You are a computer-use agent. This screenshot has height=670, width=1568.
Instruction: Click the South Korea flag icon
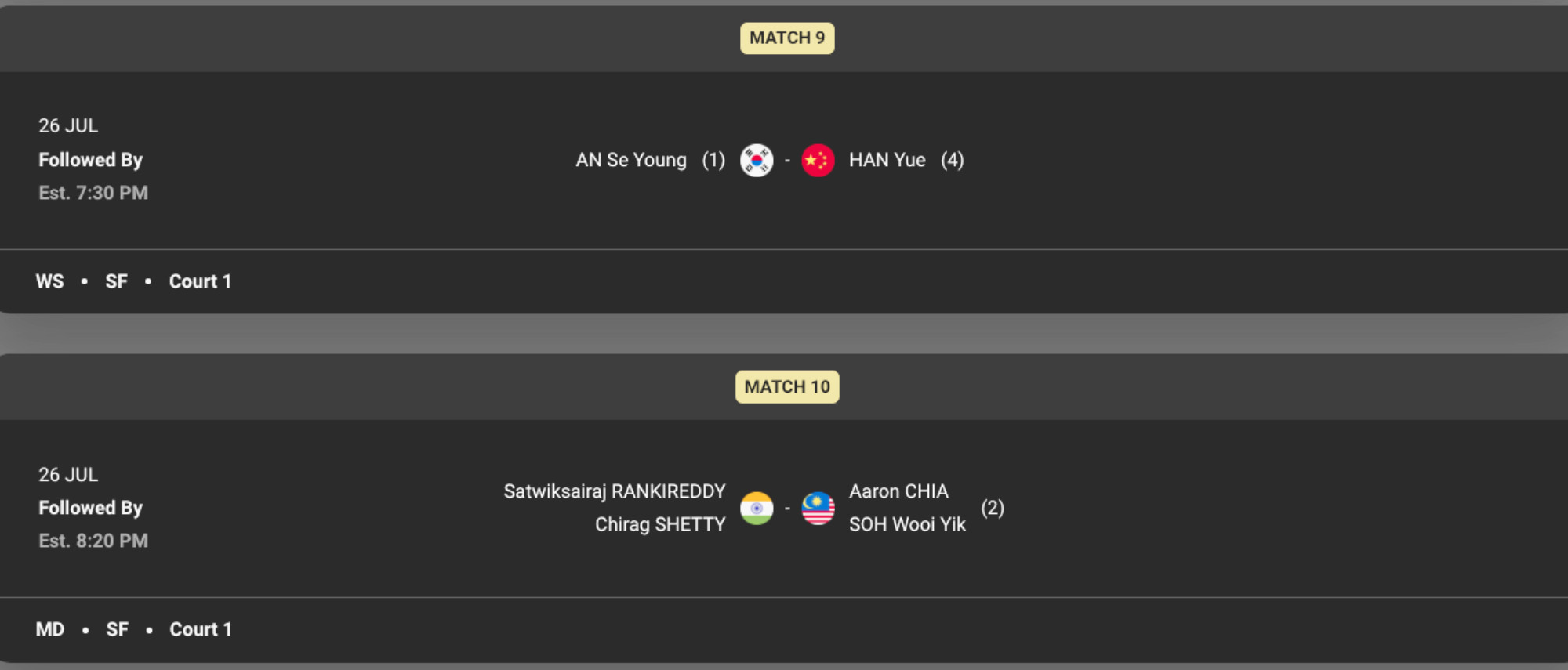(757, 161)
